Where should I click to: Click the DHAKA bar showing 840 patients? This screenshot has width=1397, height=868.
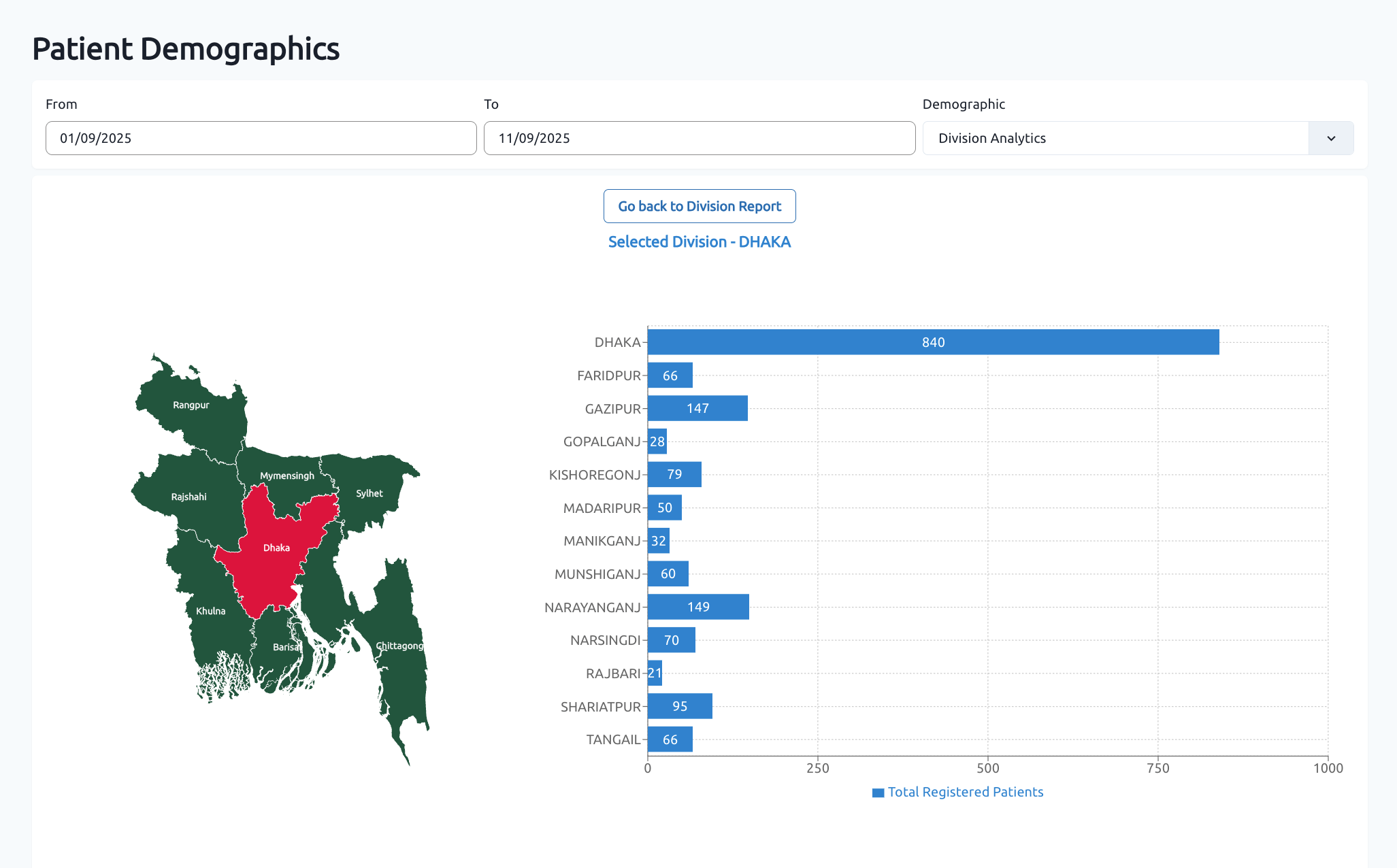tap(932, 342)
